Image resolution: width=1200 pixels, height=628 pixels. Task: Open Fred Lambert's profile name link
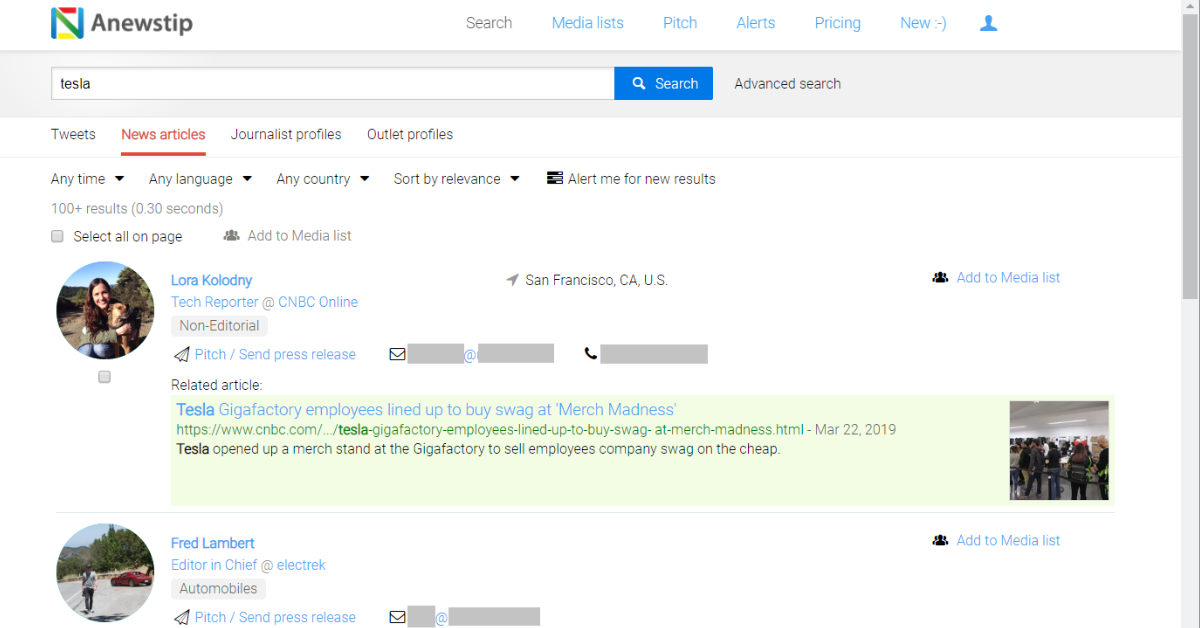(x=213, y=543)
